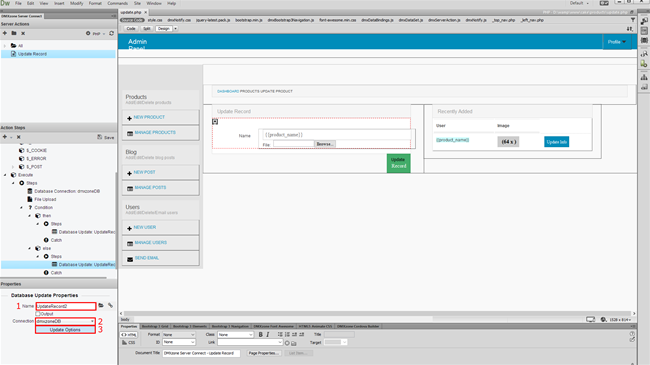Open the Insert menu

pos(59,3)
